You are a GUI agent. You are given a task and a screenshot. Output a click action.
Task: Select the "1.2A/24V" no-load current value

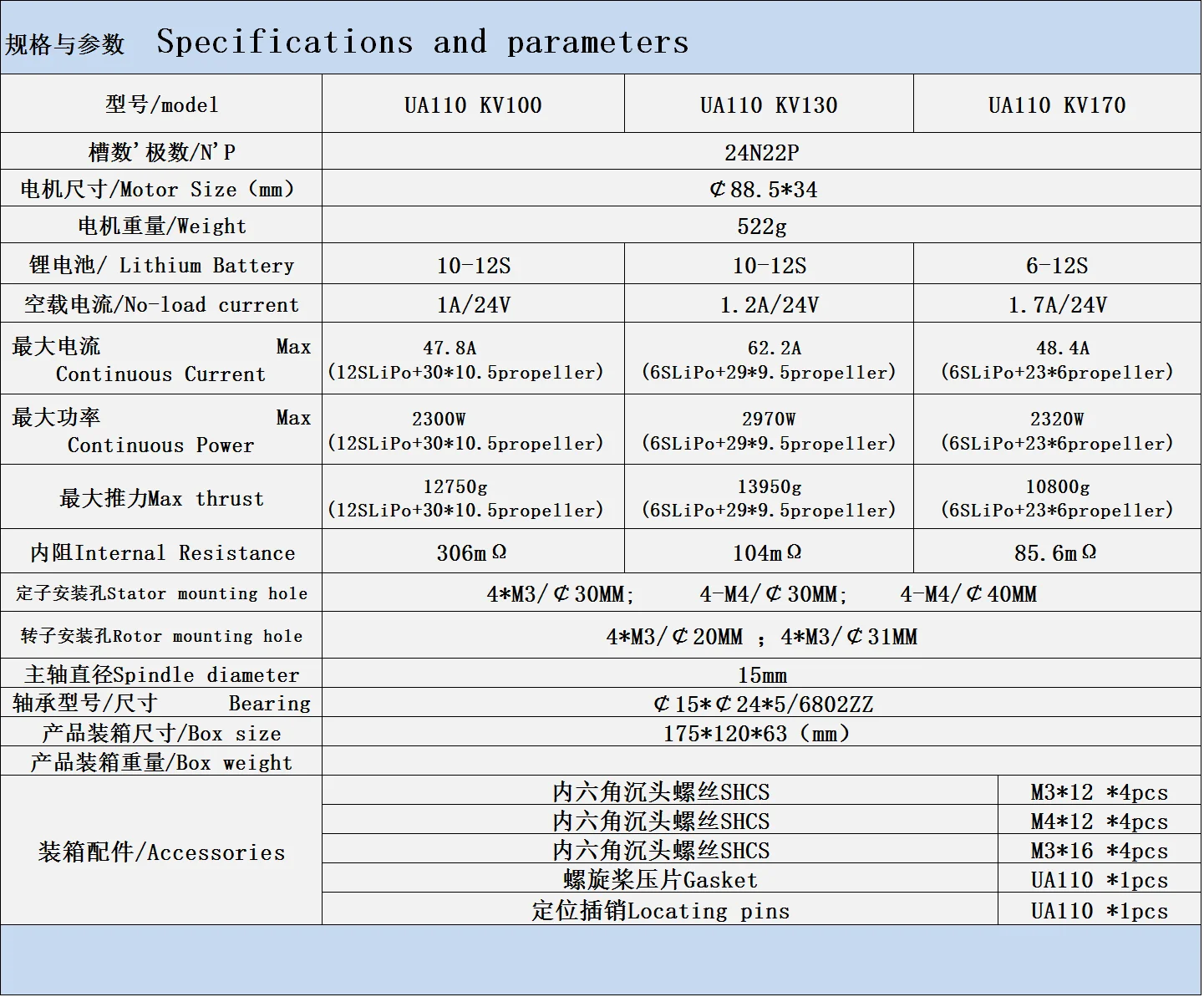(x=770, y=305)
